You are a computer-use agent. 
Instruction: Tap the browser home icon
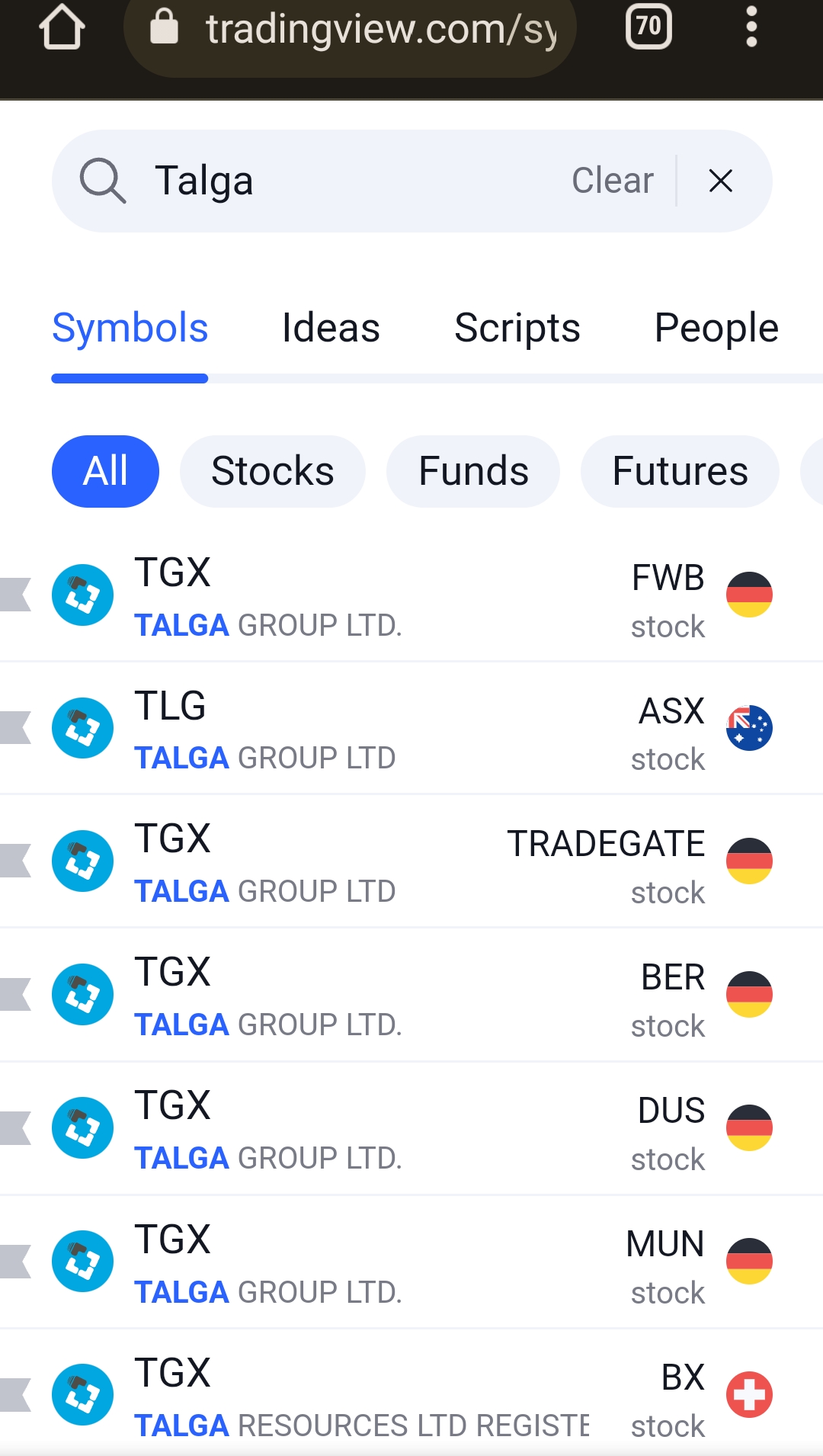[62, 27]
